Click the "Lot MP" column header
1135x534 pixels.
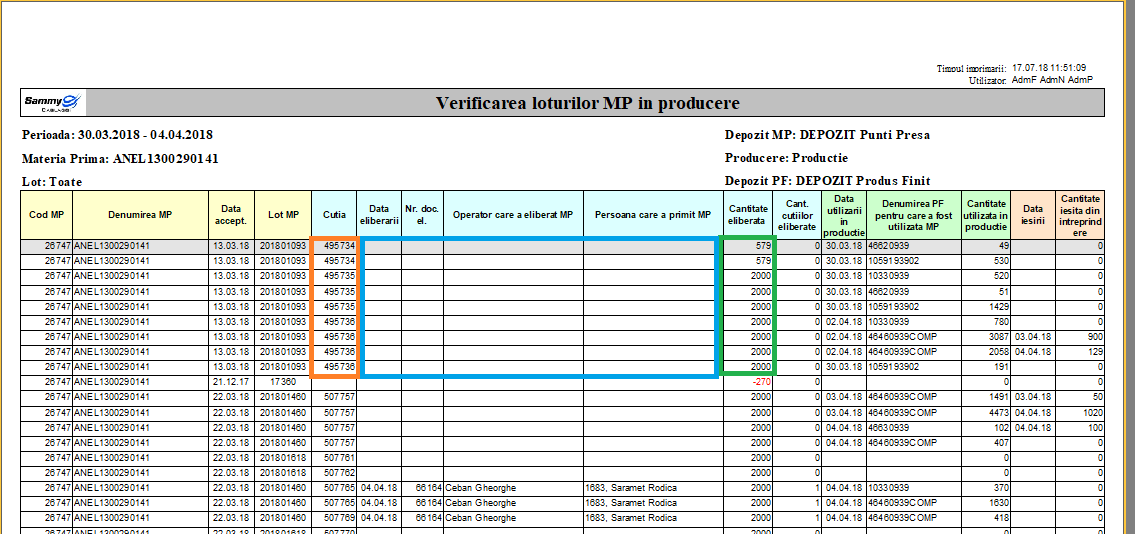[284, 215]
